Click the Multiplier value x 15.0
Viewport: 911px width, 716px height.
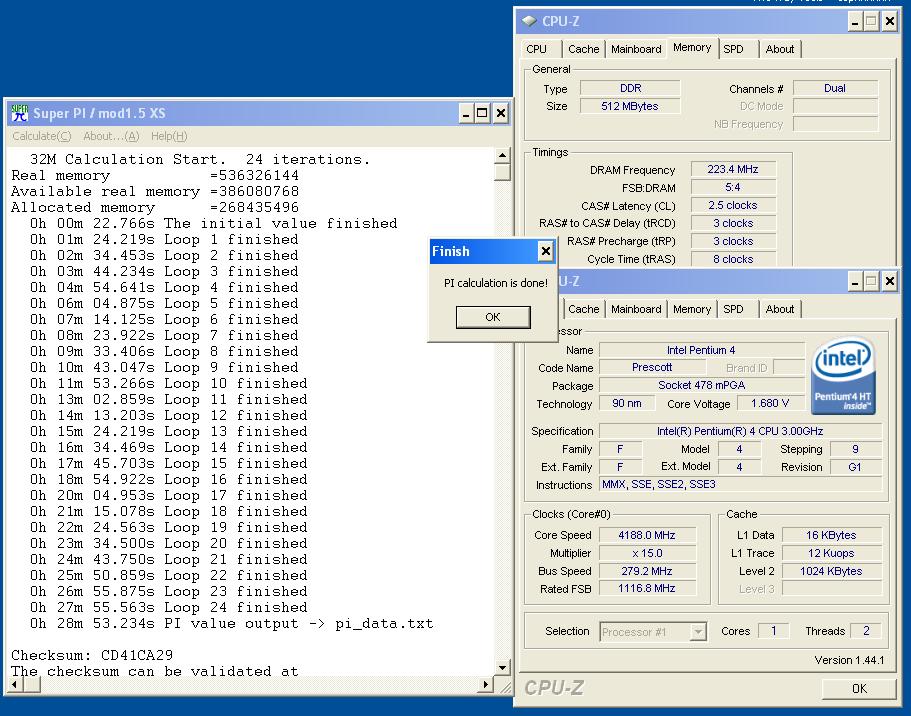647,553
